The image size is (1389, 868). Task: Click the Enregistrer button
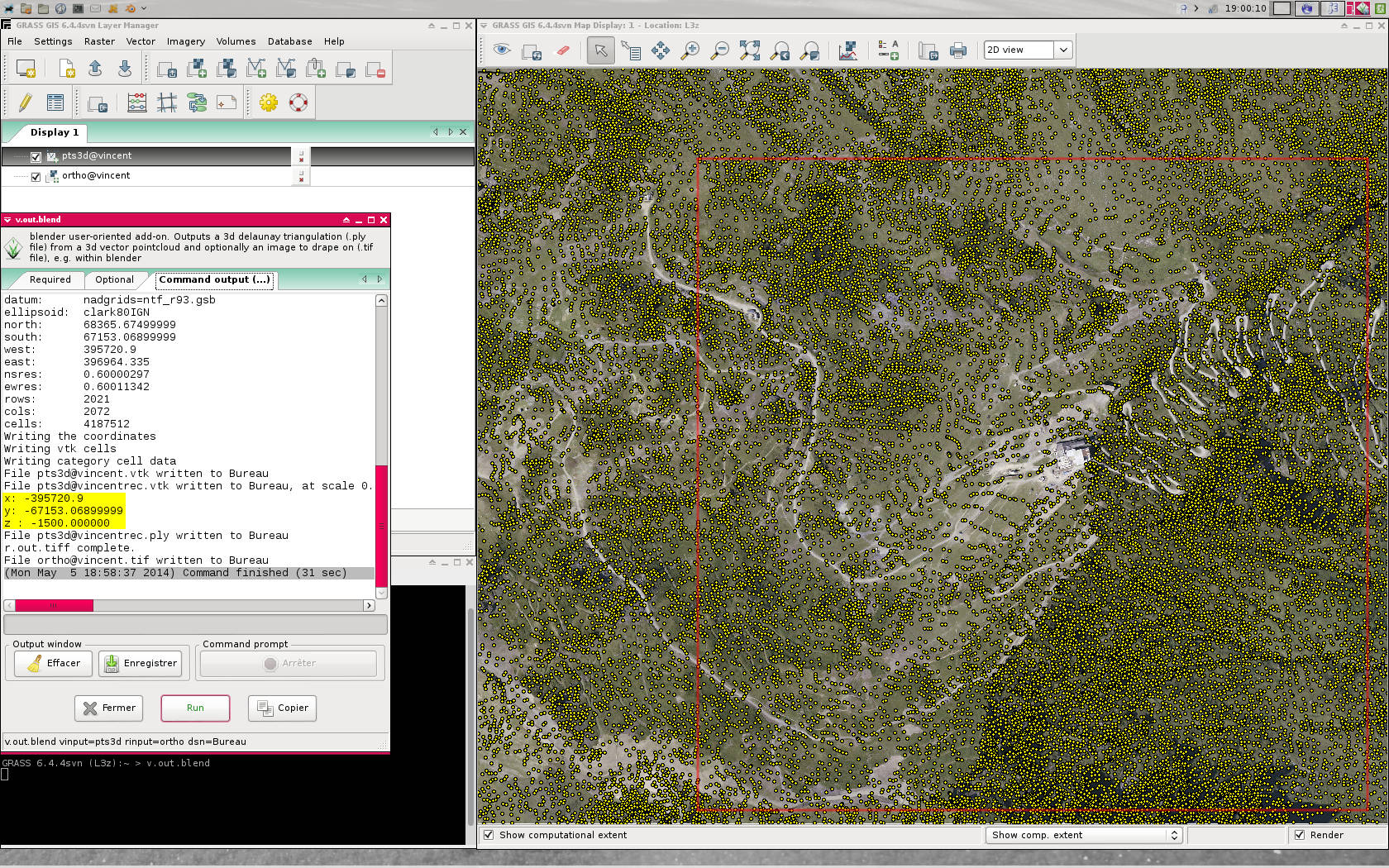[x=140, y=663]
